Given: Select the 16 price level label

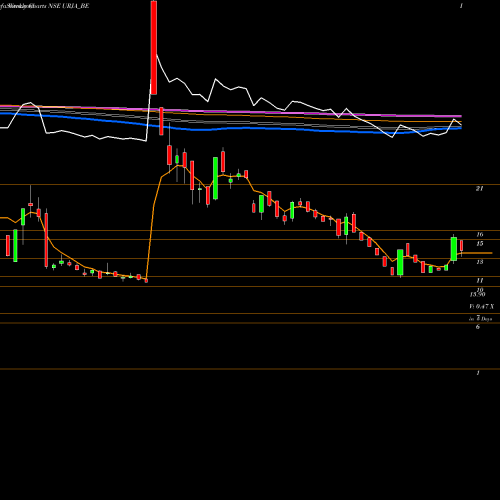Looking at the screenshot, I should point(480,235).
